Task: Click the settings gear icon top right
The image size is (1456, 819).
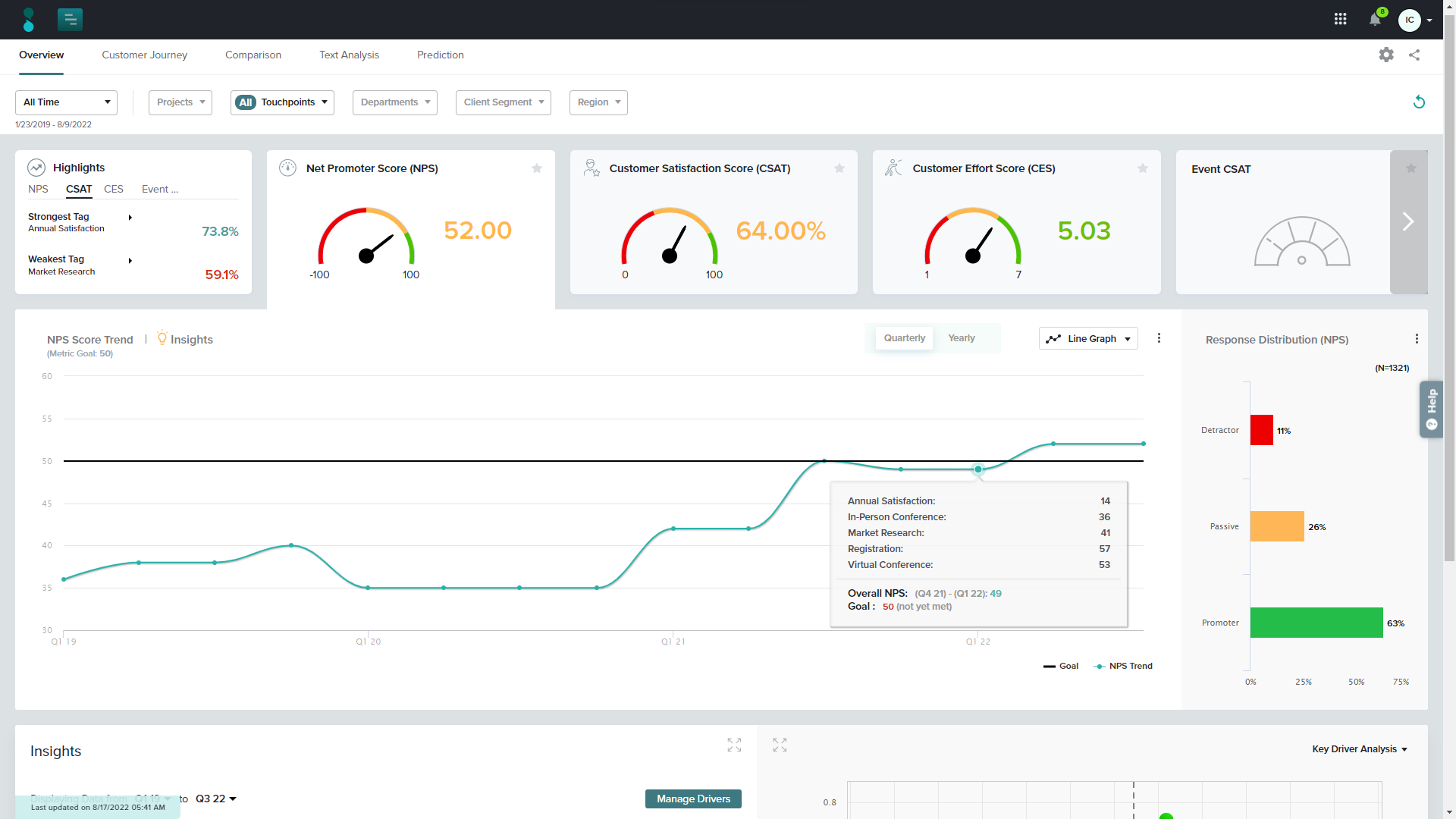Action: [1387, 54]
